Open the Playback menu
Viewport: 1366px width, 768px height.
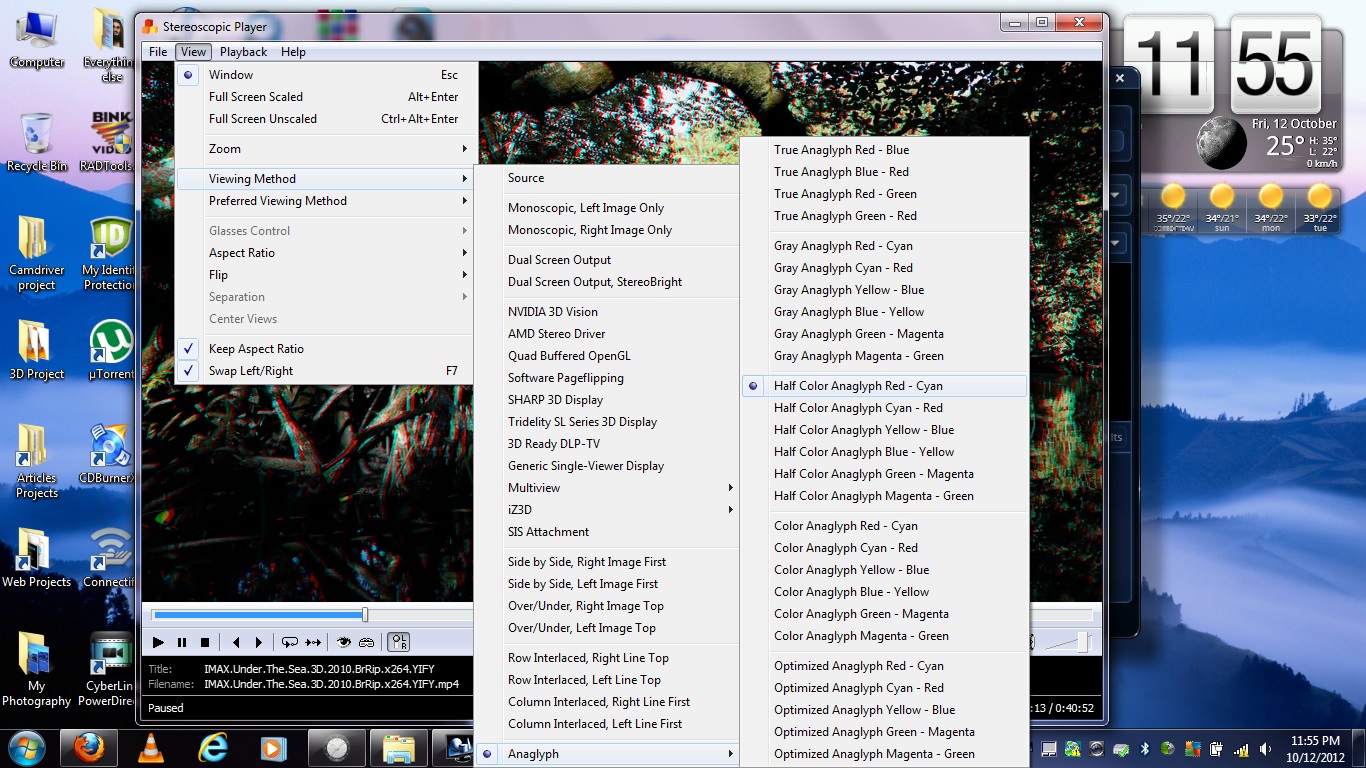point(244,52)
